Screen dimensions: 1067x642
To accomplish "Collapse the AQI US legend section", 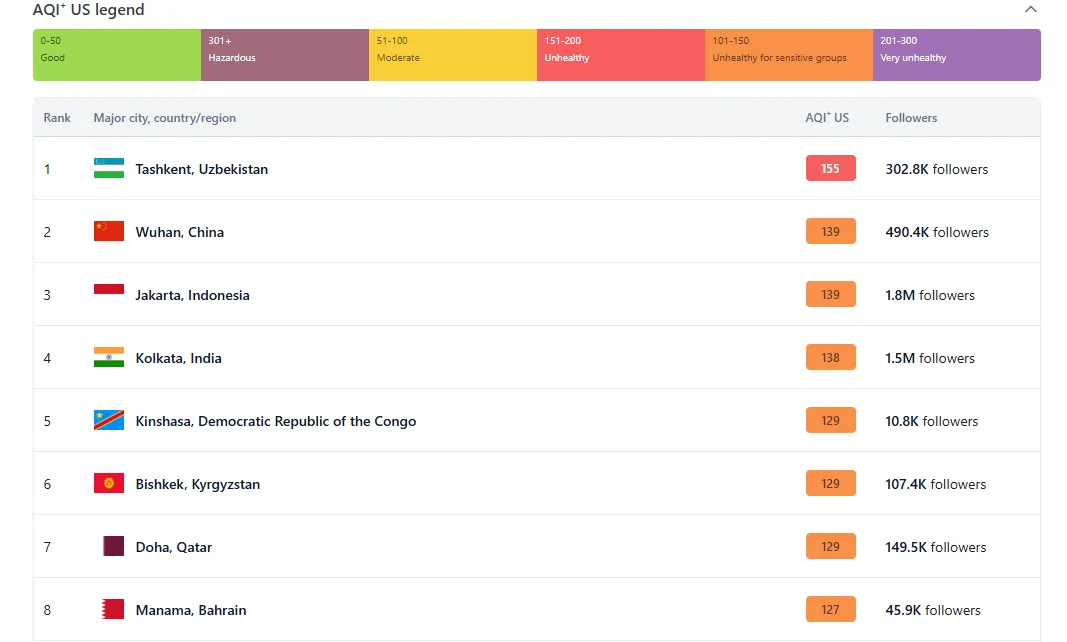I will (1031, 10).
